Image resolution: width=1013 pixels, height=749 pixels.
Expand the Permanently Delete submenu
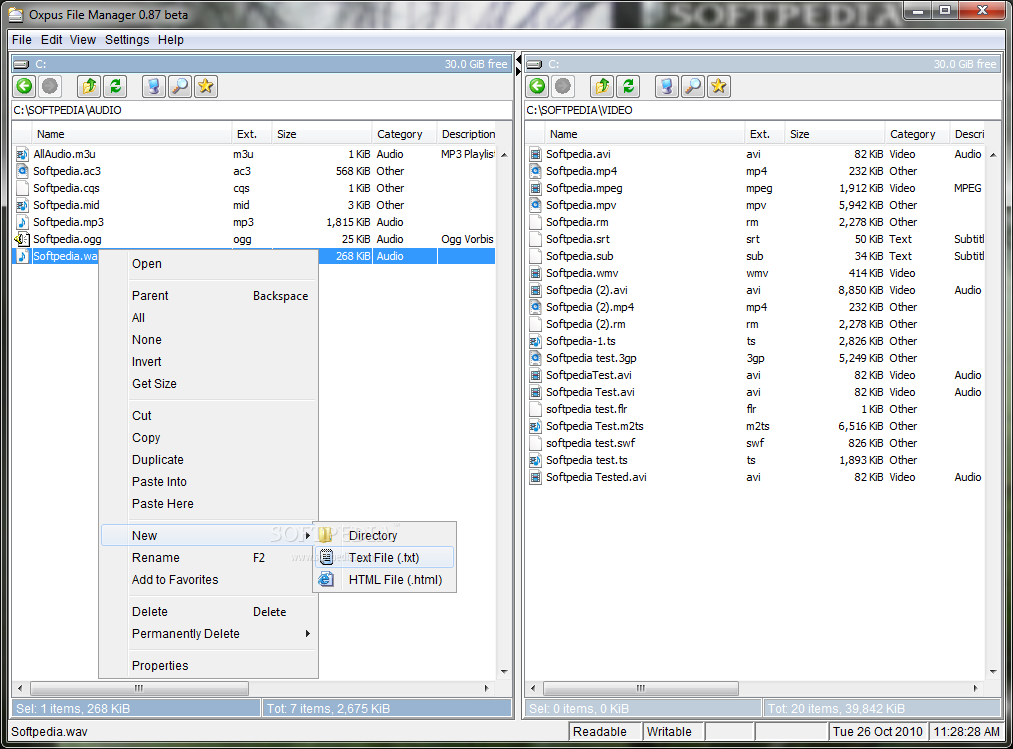point(209,633)
